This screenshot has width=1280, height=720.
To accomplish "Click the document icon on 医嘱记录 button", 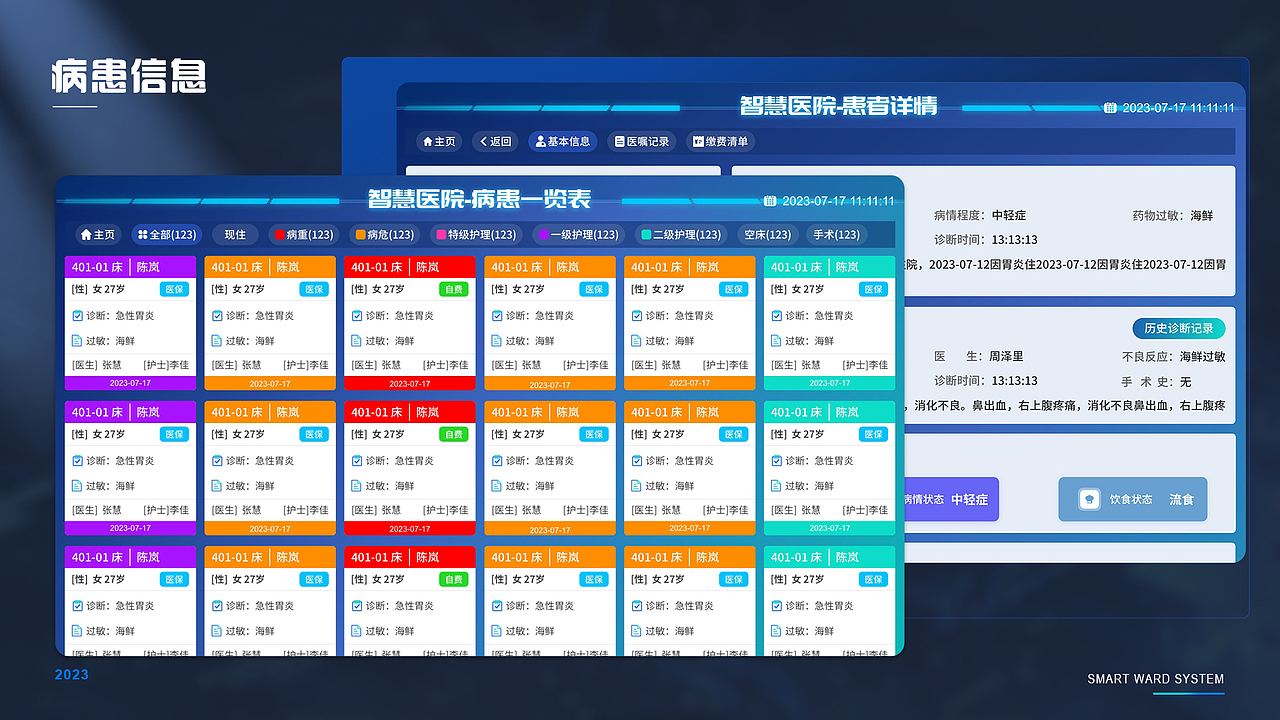I will pos(619,141).
